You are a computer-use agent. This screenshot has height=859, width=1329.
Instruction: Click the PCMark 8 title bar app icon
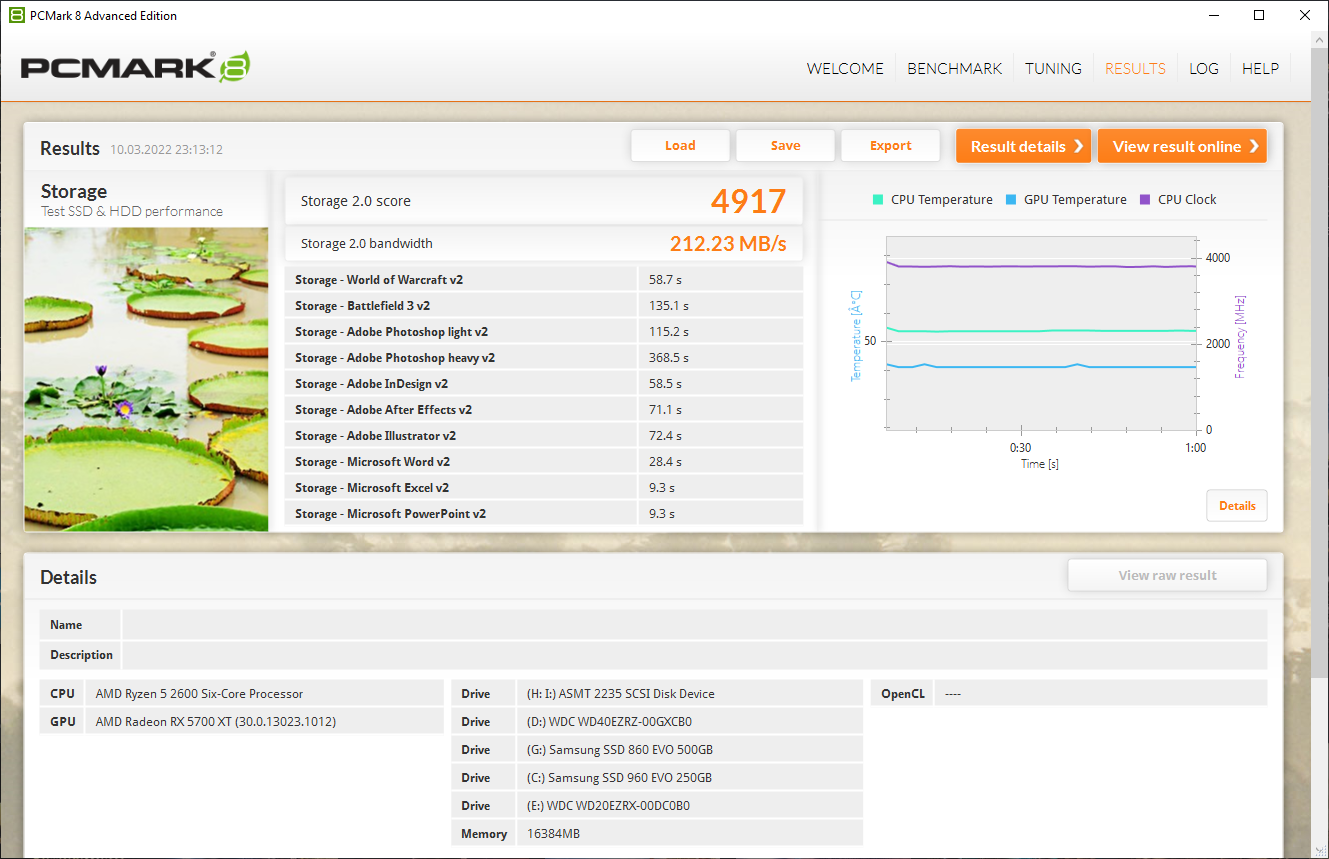(x=16, y=15)
